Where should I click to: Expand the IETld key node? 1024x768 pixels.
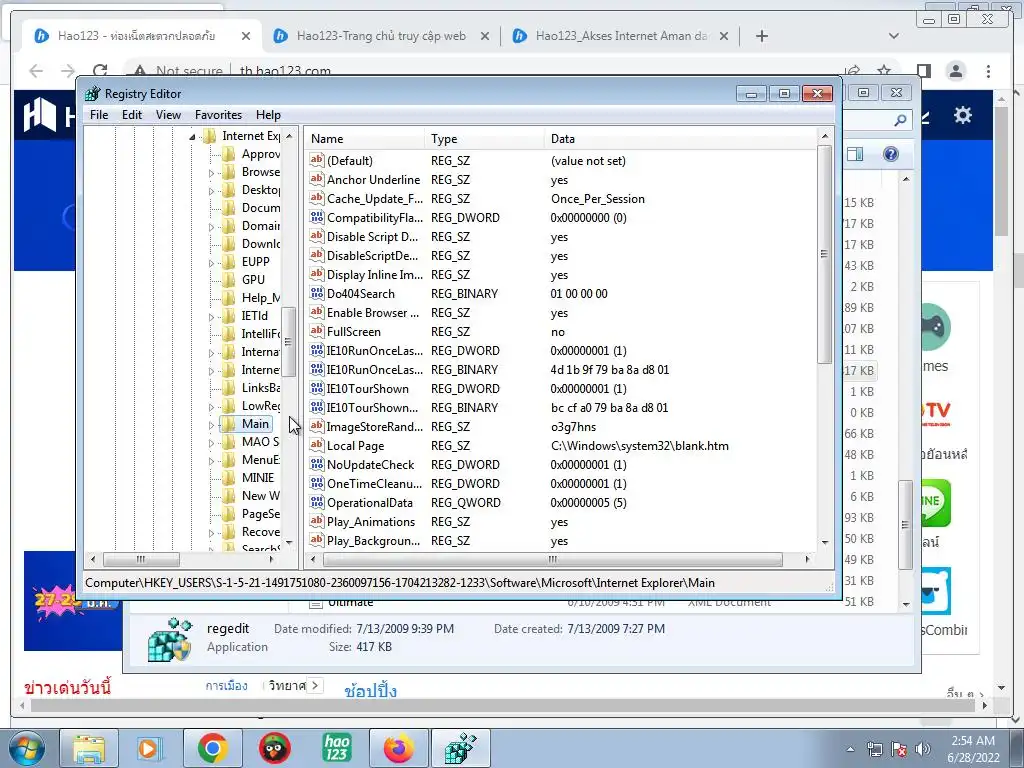[x=211, y=317]
